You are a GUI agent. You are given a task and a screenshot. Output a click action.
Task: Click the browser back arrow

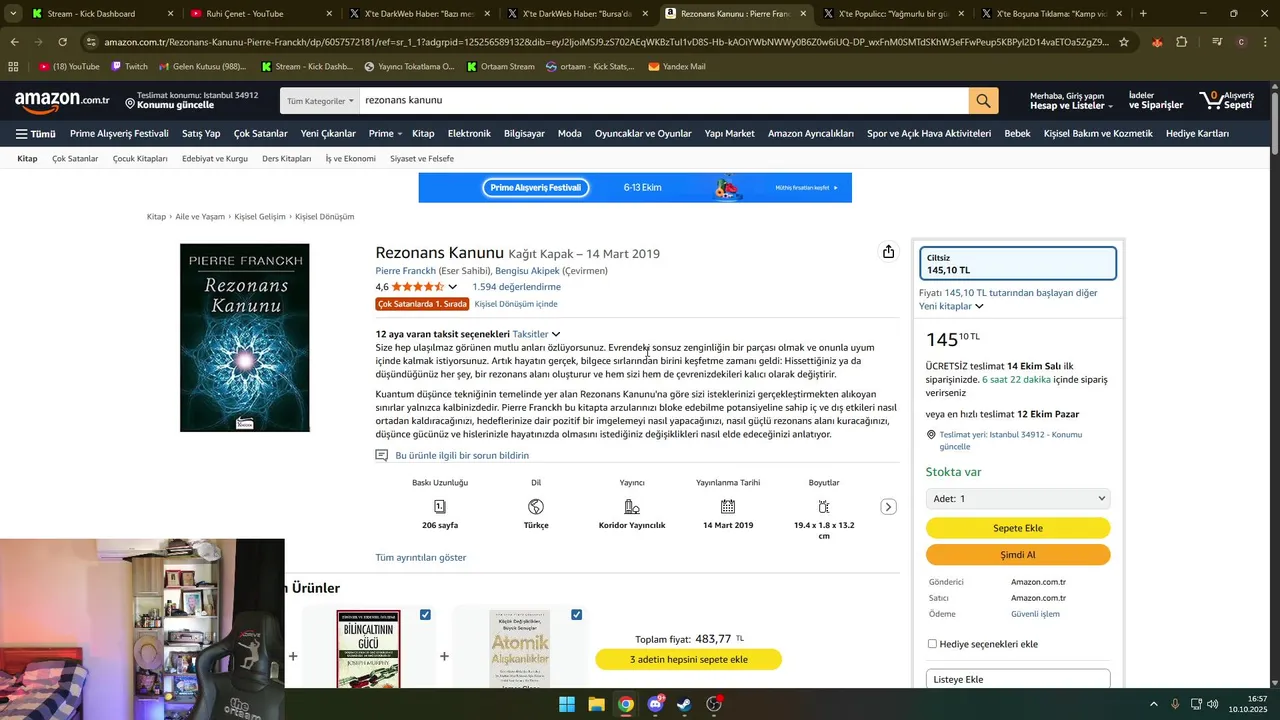(14, 42)
